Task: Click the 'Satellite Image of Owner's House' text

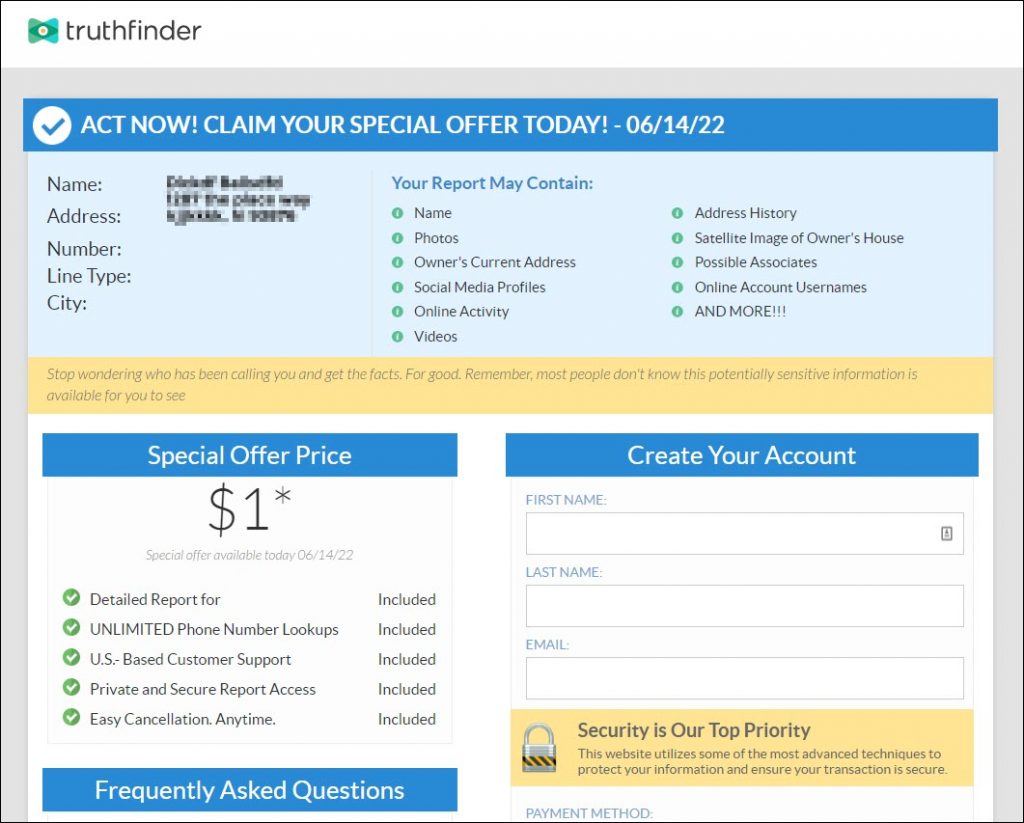Action: (x=799, y=238)
